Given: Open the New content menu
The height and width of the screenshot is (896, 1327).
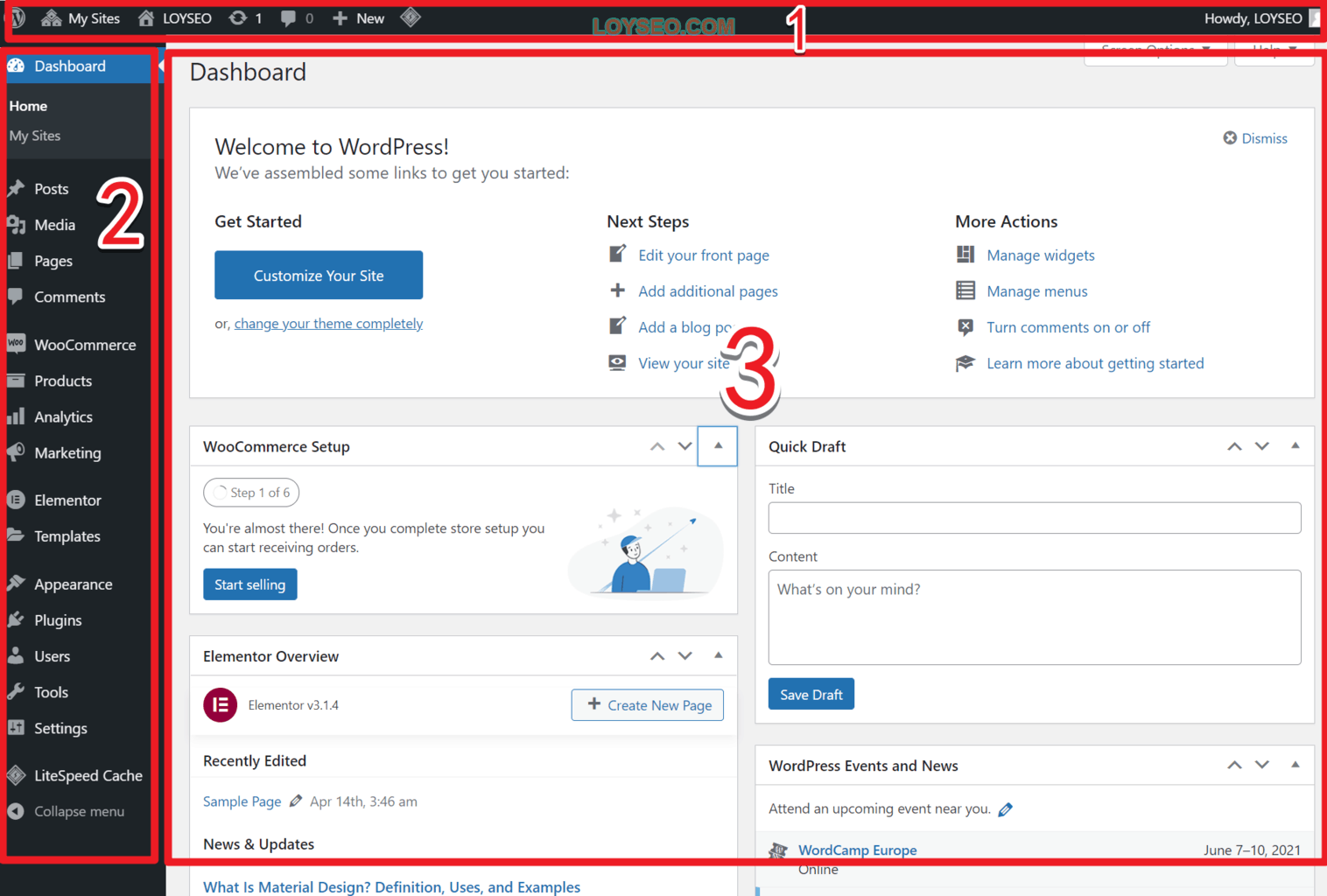Looking at the screenshot, I should (x=358, y=18).
